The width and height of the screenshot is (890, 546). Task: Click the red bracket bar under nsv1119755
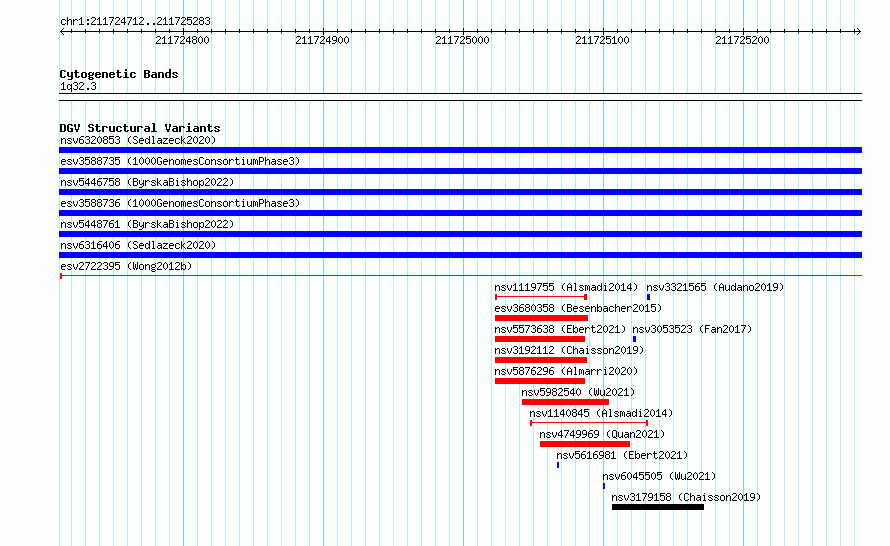tap(541, 297)
